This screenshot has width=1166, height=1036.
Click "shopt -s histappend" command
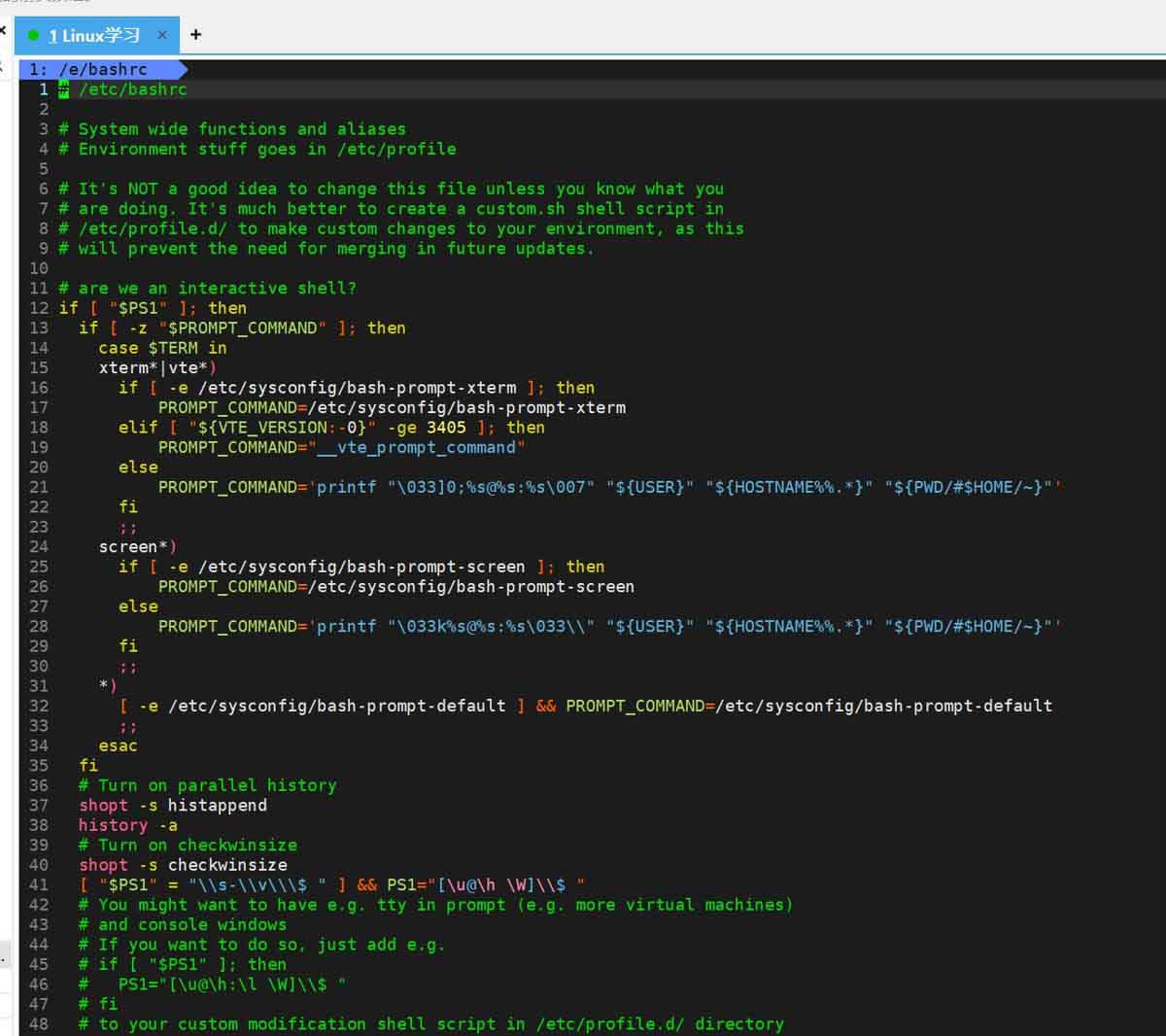pos(173,806)
